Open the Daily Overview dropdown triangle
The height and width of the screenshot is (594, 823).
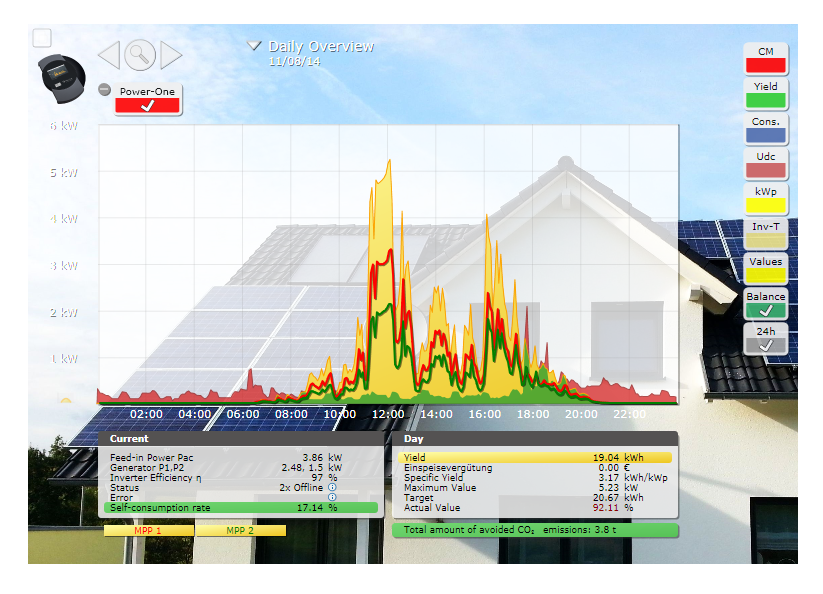[255, 46]
